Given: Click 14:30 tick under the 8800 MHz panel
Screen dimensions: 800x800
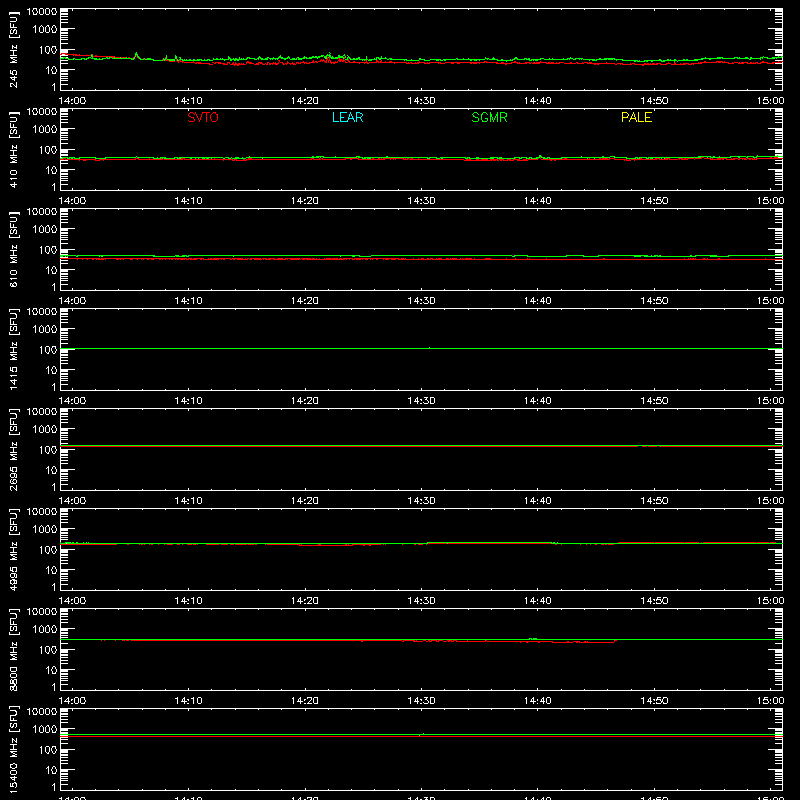Looking at the screenshot, I should (x=421, y=701).
